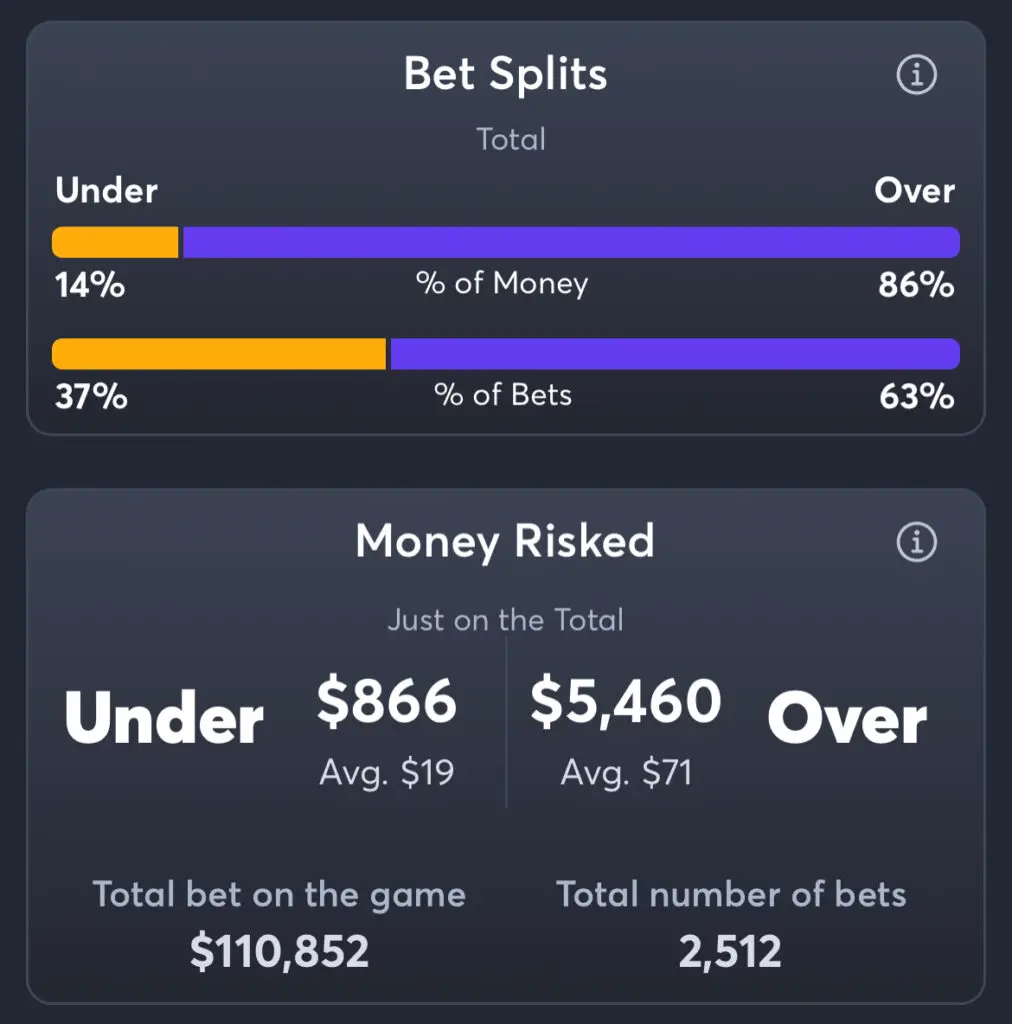Select the Under label above the bars
This screenshot has width=1012, height=1024.
106,191
